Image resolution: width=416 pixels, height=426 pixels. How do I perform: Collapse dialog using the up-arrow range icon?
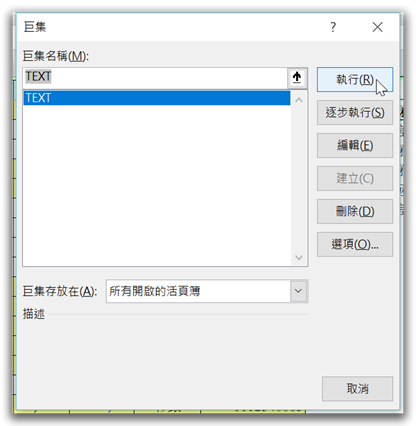(297, 78)
